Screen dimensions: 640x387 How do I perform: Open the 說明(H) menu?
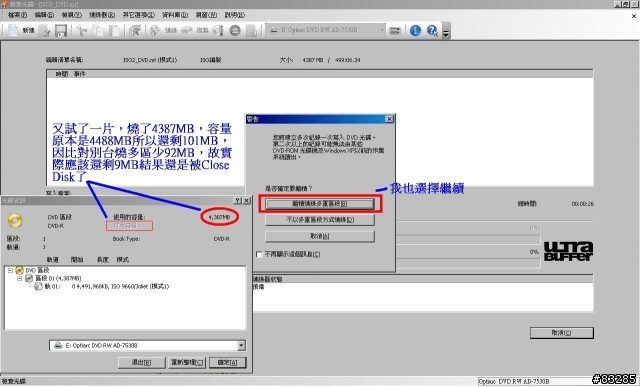point(234,15)
